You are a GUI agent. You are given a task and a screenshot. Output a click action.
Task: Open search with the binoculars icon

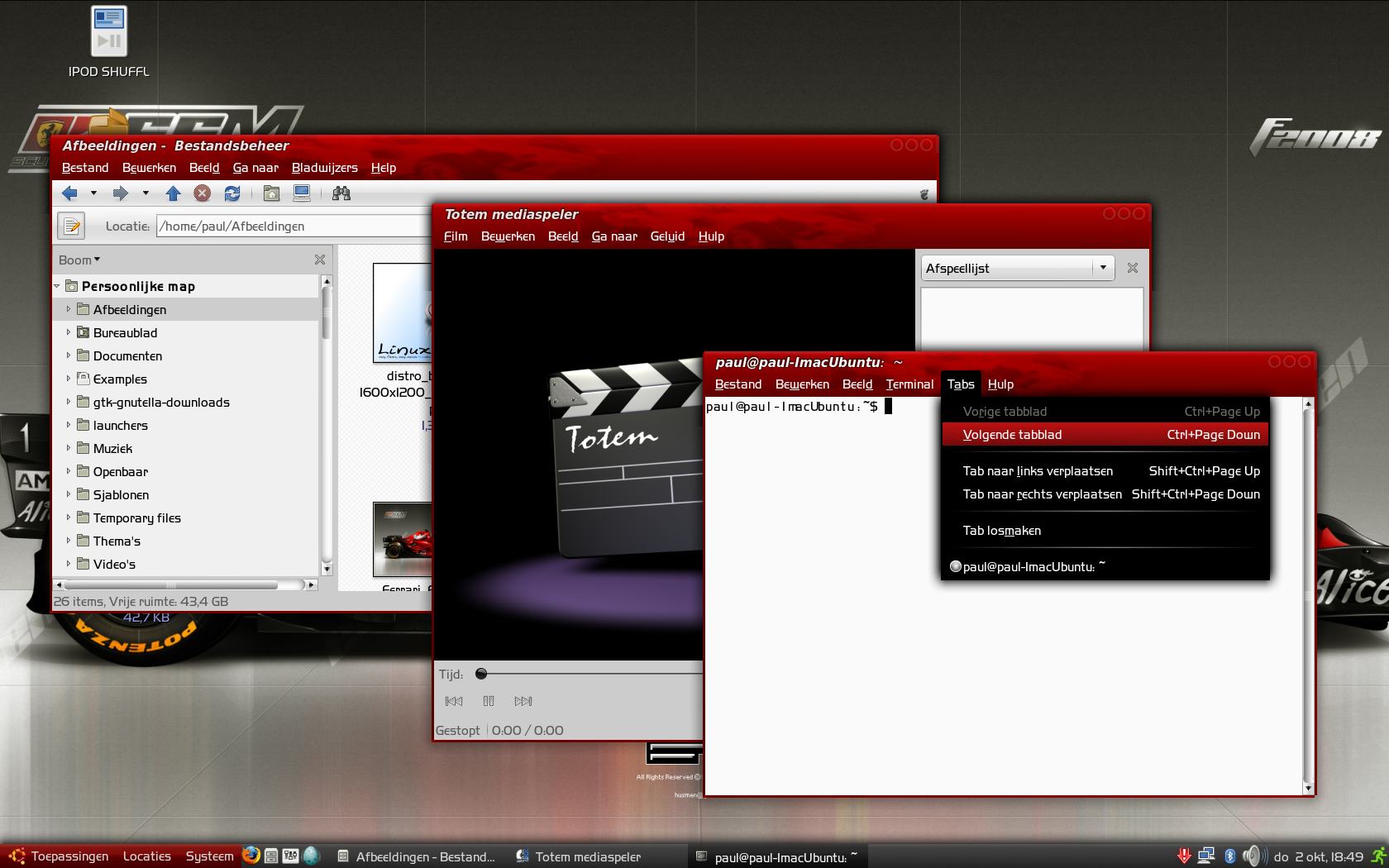341,193
